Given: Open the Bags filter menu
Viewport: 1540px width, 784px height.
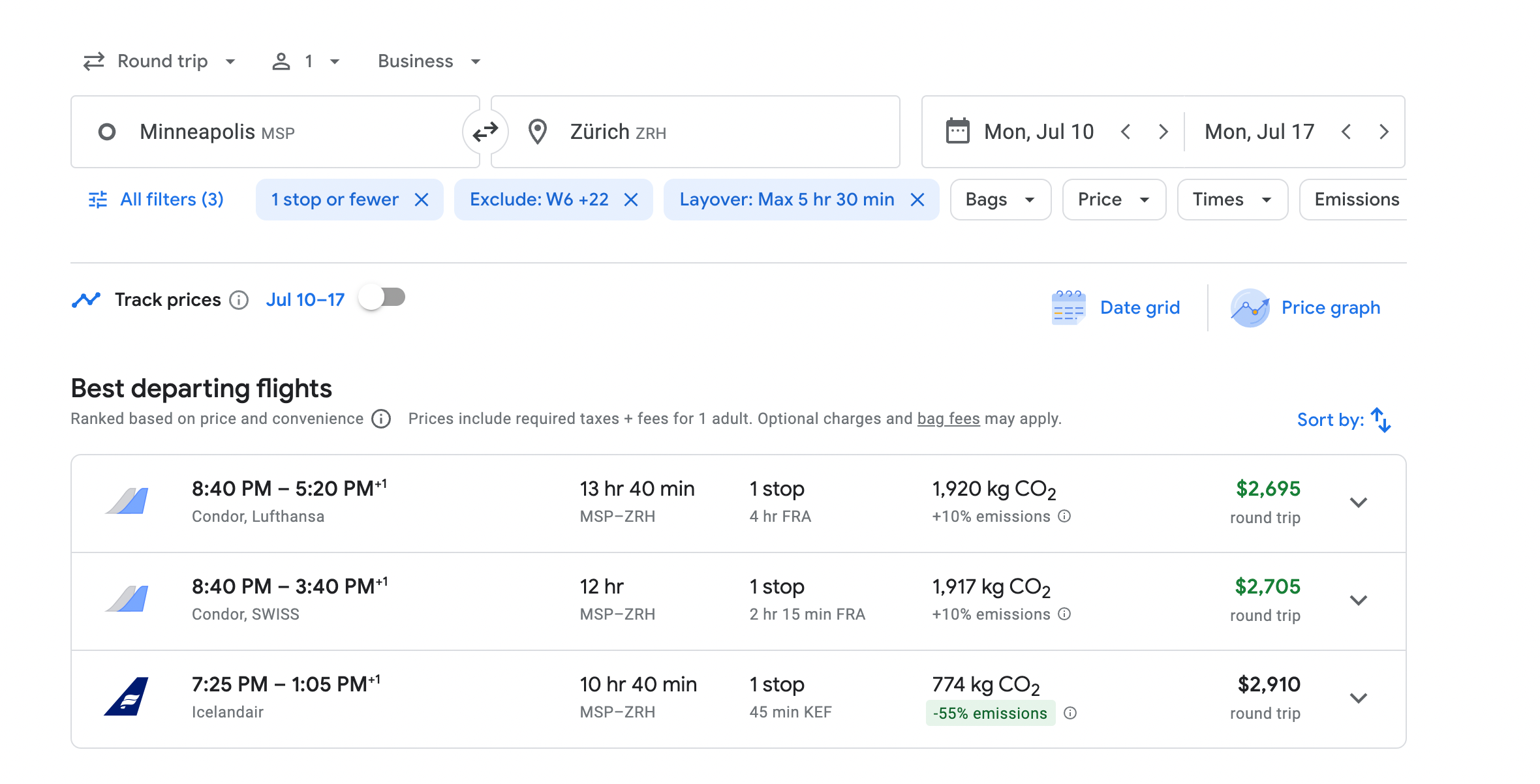Looking at the screenshot, I should tap(1000, 200).
